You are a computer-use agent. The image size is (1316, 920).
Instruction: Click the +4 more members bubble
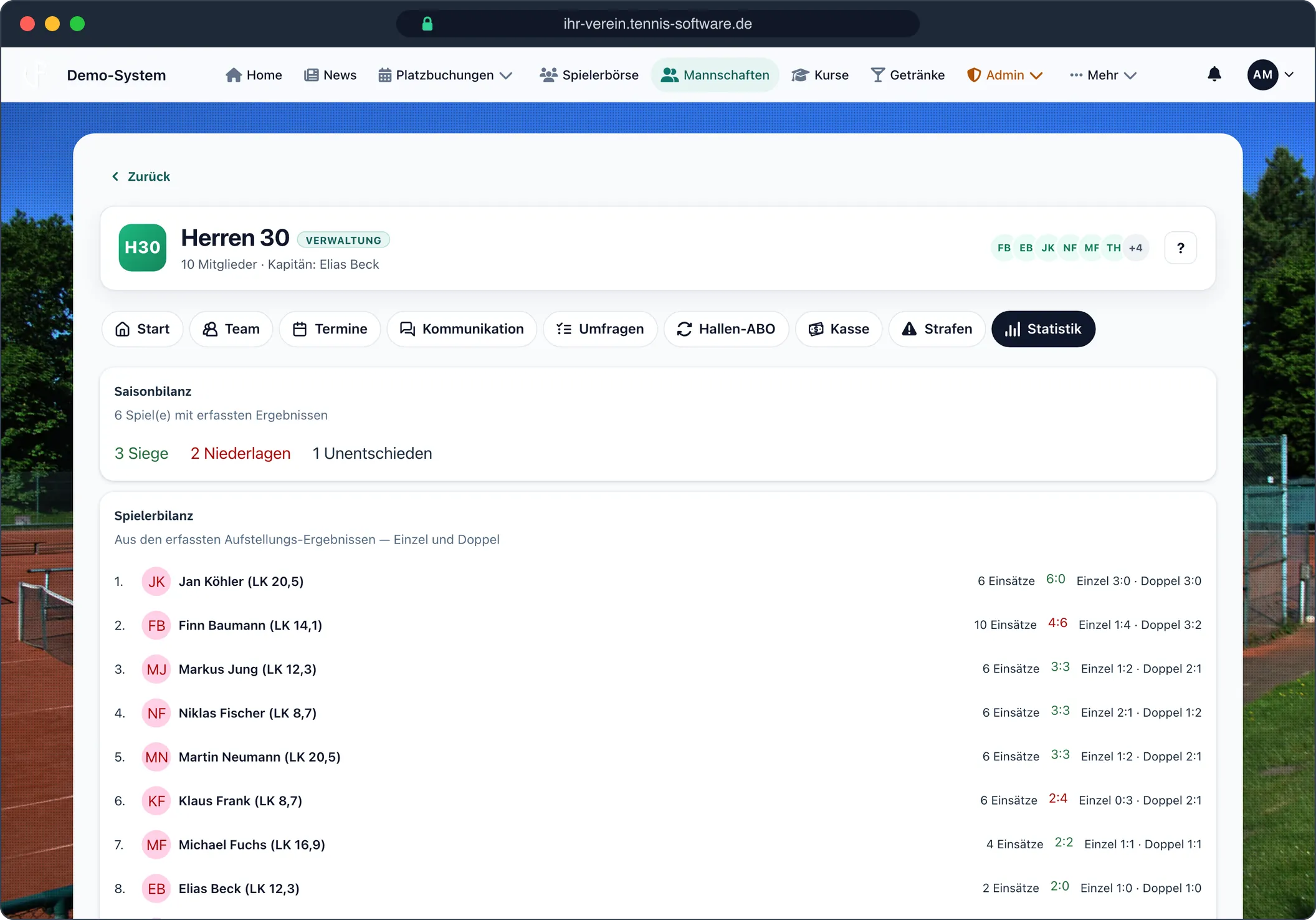point(1136,248)
